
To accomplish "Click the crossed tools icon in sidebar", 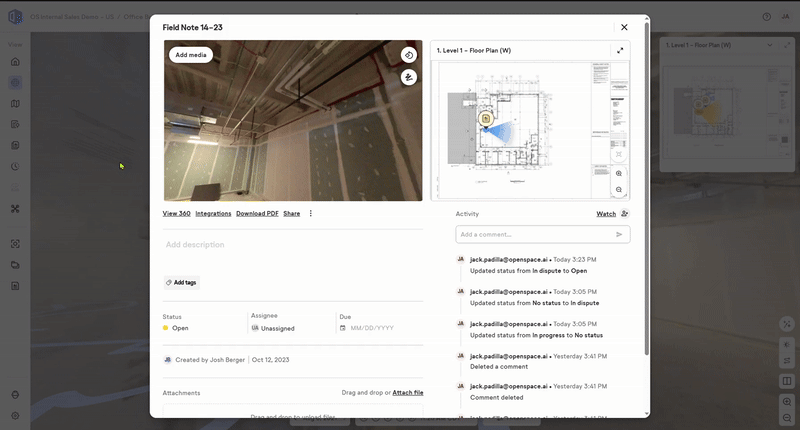I will [15, 209].
